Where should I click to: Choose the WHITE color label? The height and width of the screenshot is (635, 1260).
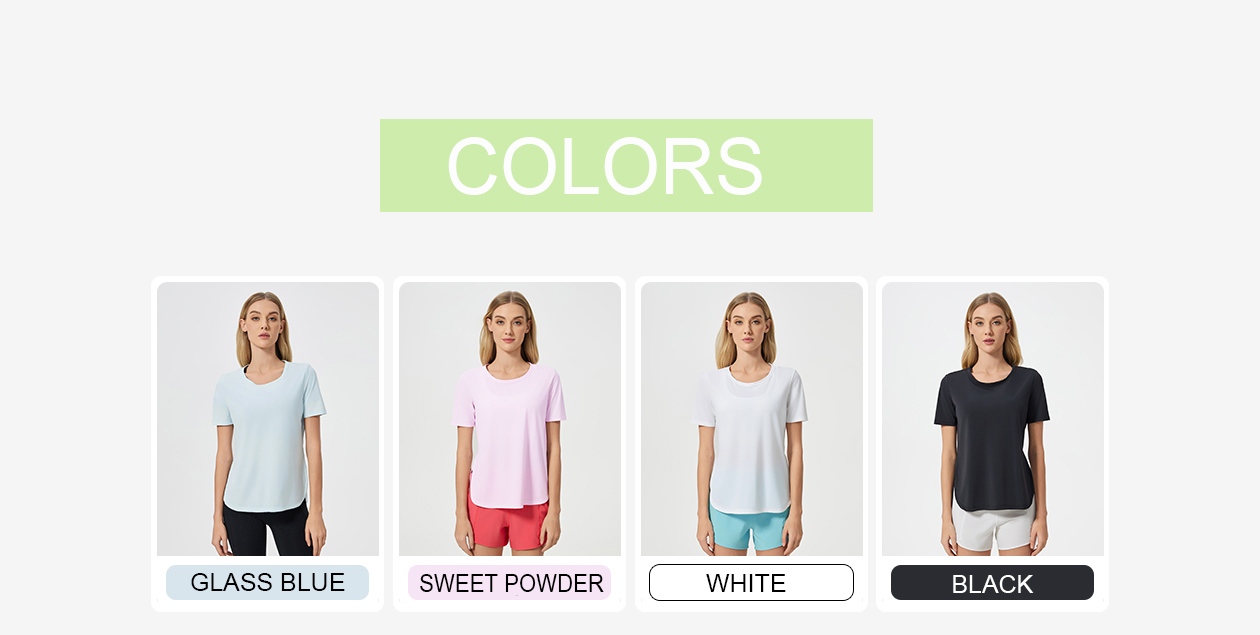[751, 582]
